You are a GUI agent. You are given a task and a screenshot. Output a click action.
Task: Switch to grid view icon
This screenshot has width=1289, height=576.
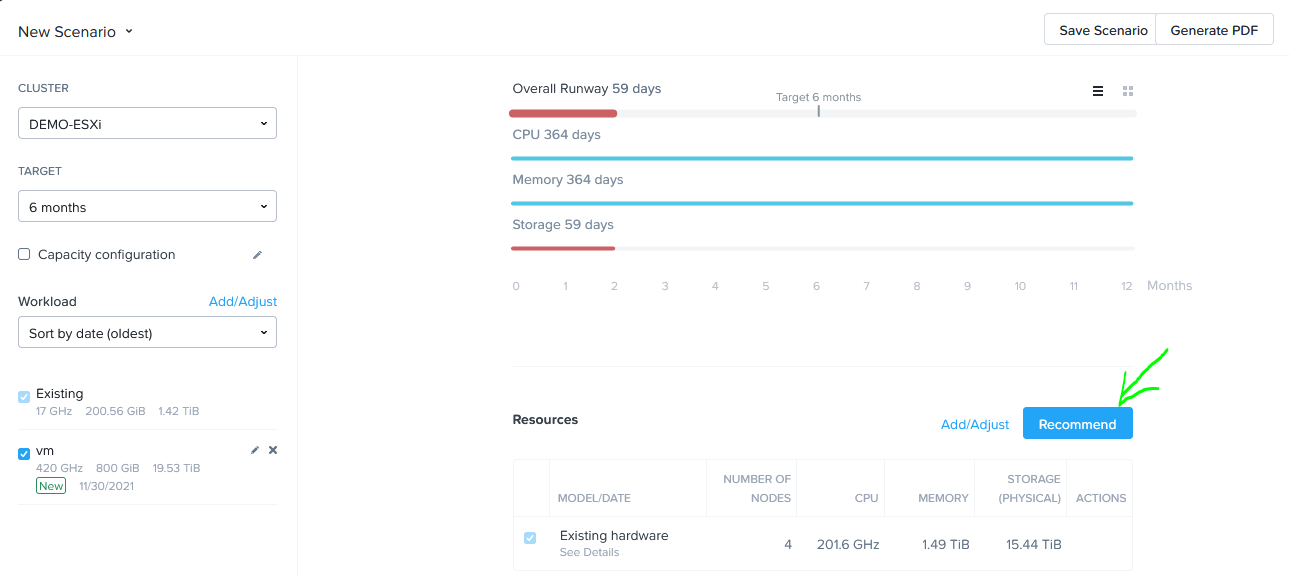click(x=1128, y=91)
